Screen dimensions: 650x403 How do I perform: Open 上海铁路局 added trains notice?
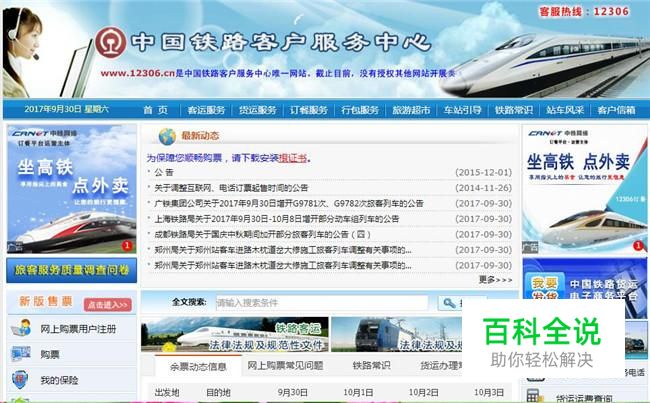(276, 219)
